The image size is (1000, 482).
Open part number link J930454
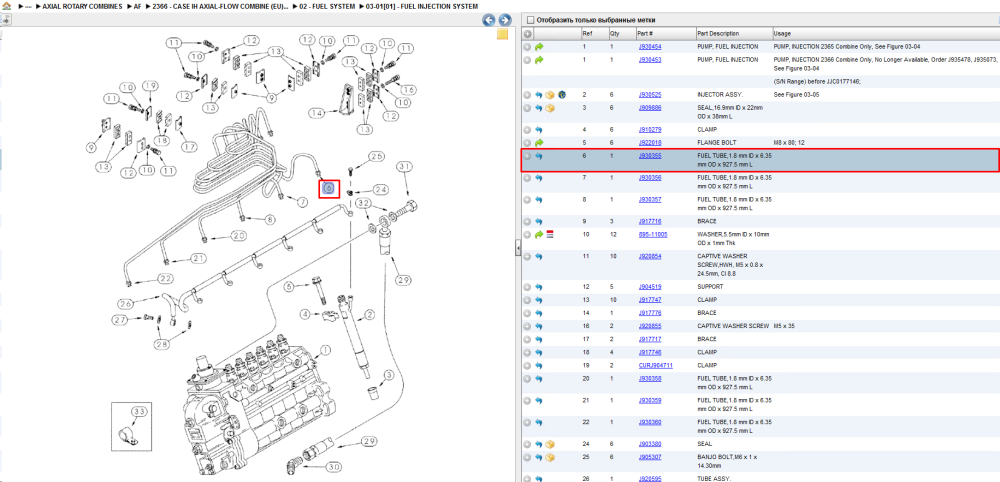click(x=650, y=47)
